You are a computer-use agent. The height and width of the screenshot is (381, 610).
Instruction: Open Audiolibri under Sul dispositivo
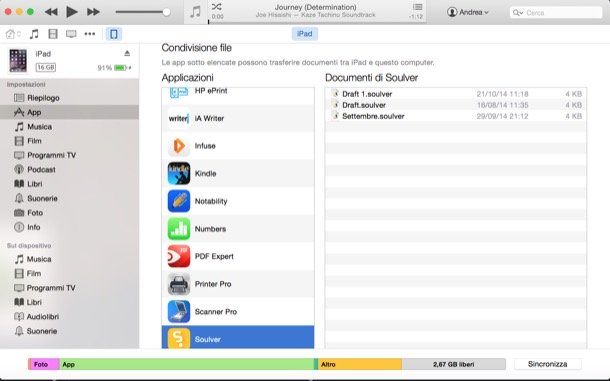(69, 317)
